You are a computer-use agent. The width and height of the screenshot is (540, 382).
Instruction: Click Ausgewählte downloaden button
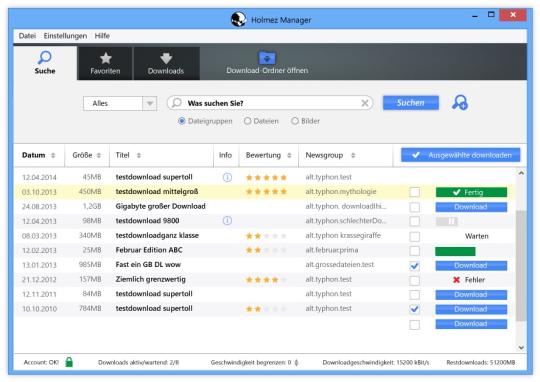460,155
